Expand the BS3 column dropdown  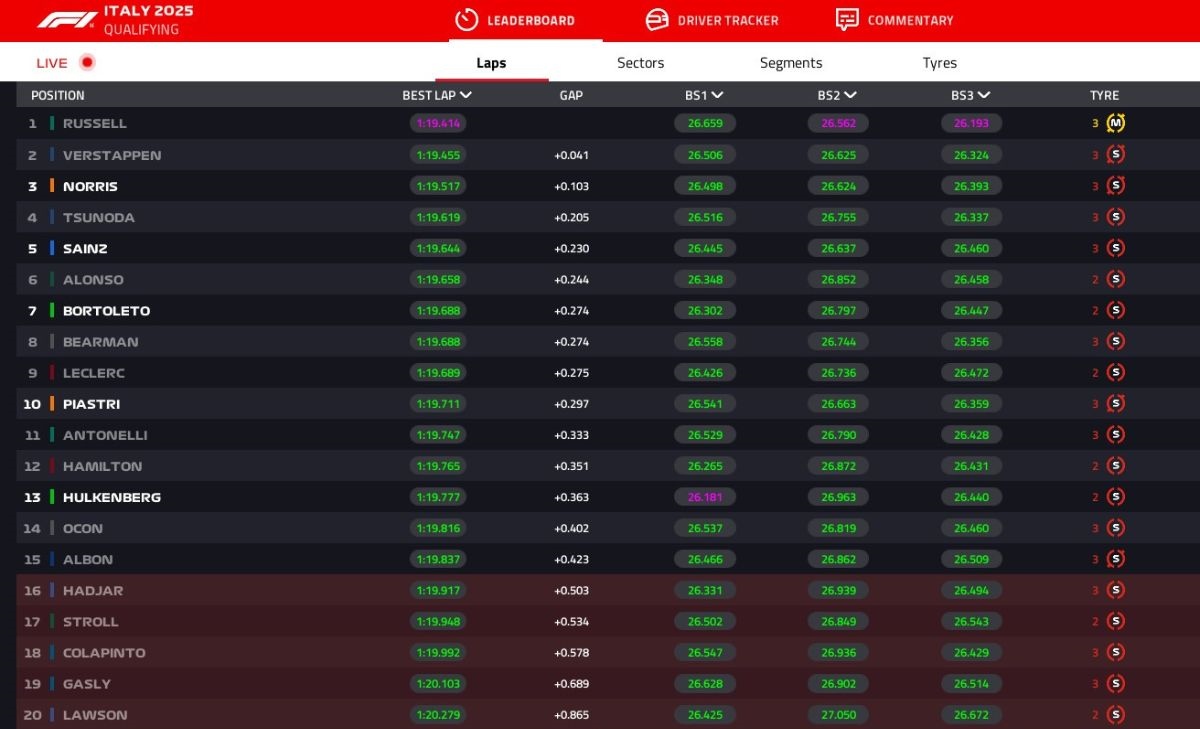pos(984,96)
